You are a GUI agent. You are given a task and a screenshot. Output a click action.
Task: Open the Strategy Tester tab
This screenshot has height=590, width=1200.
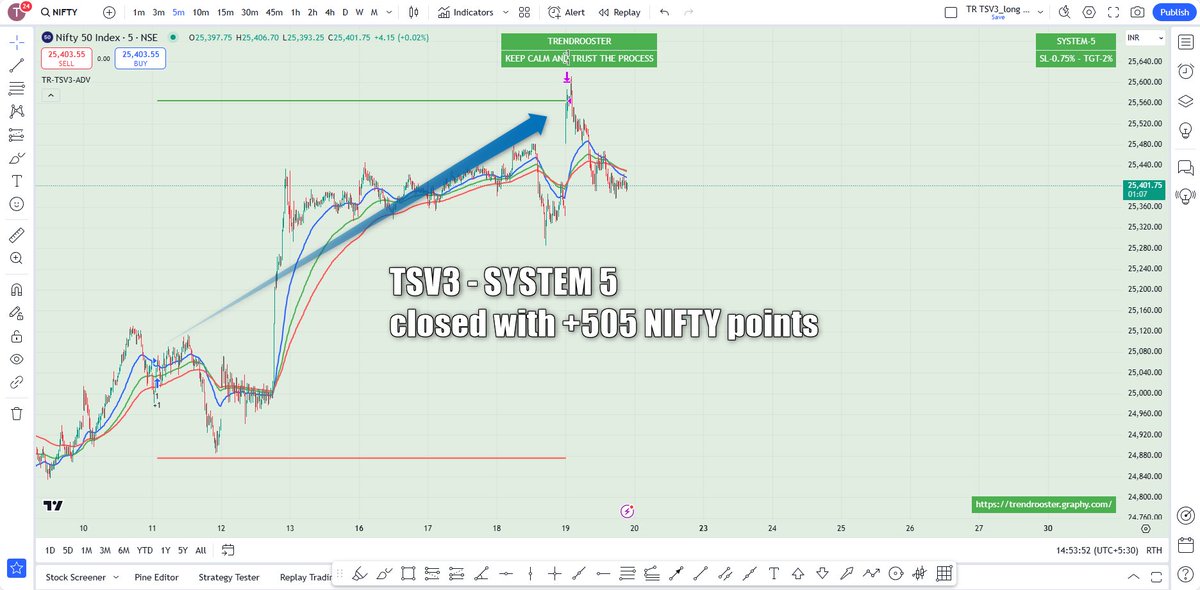tap(229, 577)
